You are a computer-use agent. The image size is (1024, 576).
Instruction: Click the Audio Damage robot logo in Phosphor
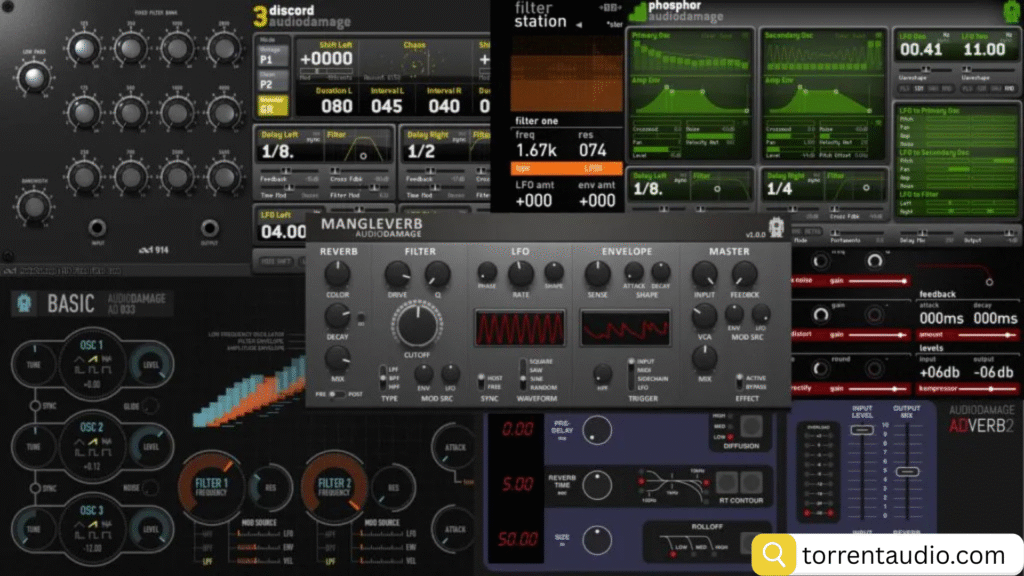[1010, 14]
